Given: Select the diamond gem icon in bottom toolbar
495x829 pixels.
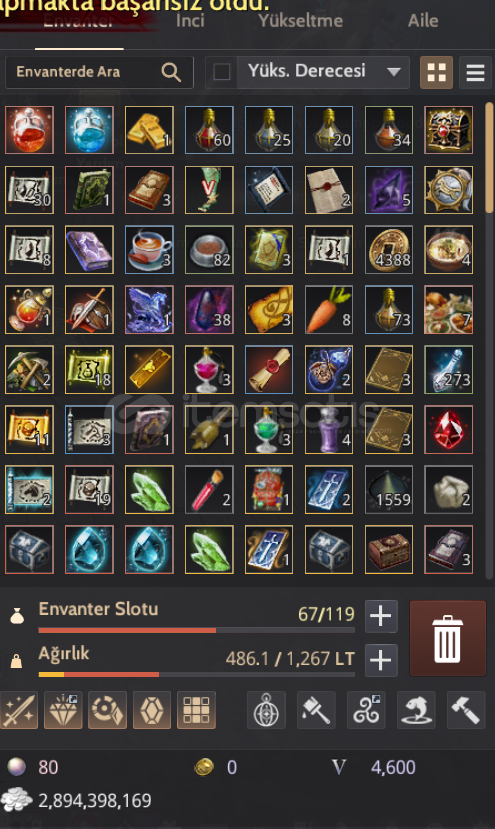Looking at the screenshot, I should [x=63, y=710].
